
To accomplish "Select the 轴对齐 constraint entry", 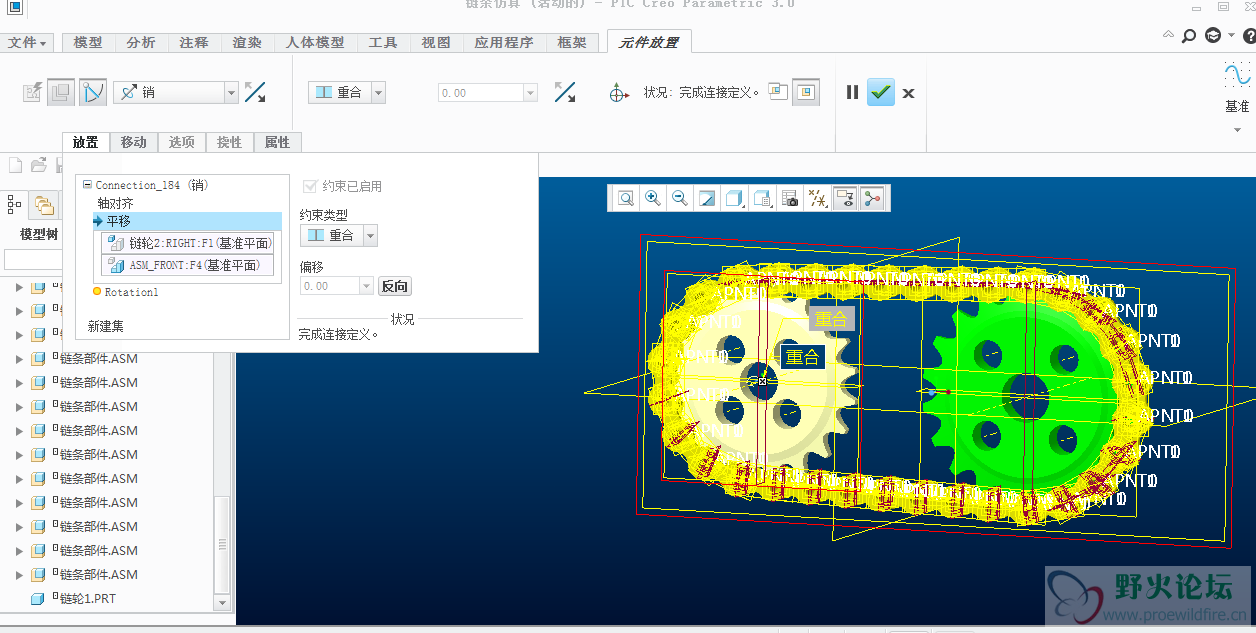I will pyautogui.click(x=115, y=203).
